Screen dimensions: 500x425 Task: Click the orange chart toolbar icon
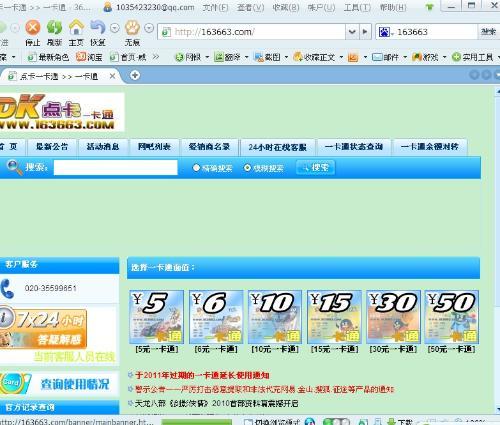click(x=353, y=57)
